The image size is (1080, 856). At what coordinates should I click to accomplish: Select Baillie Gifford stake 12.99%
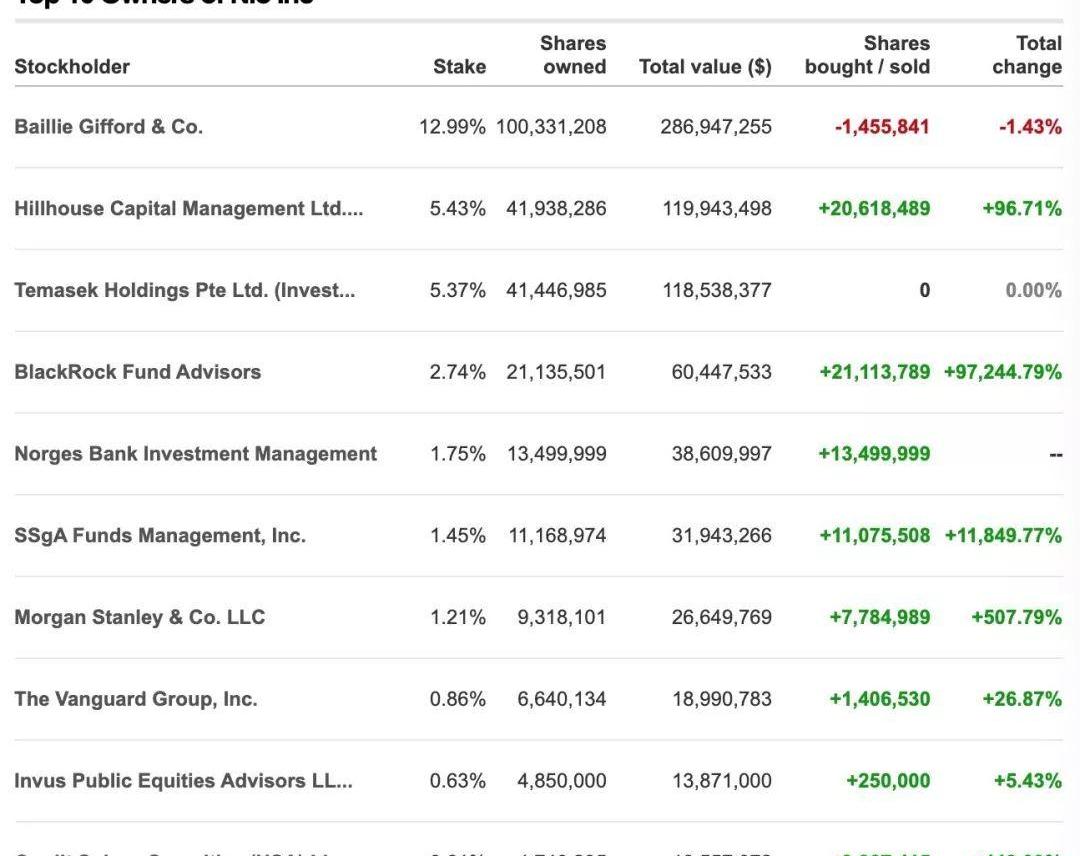pyautogui.click(x=453, y=127)
